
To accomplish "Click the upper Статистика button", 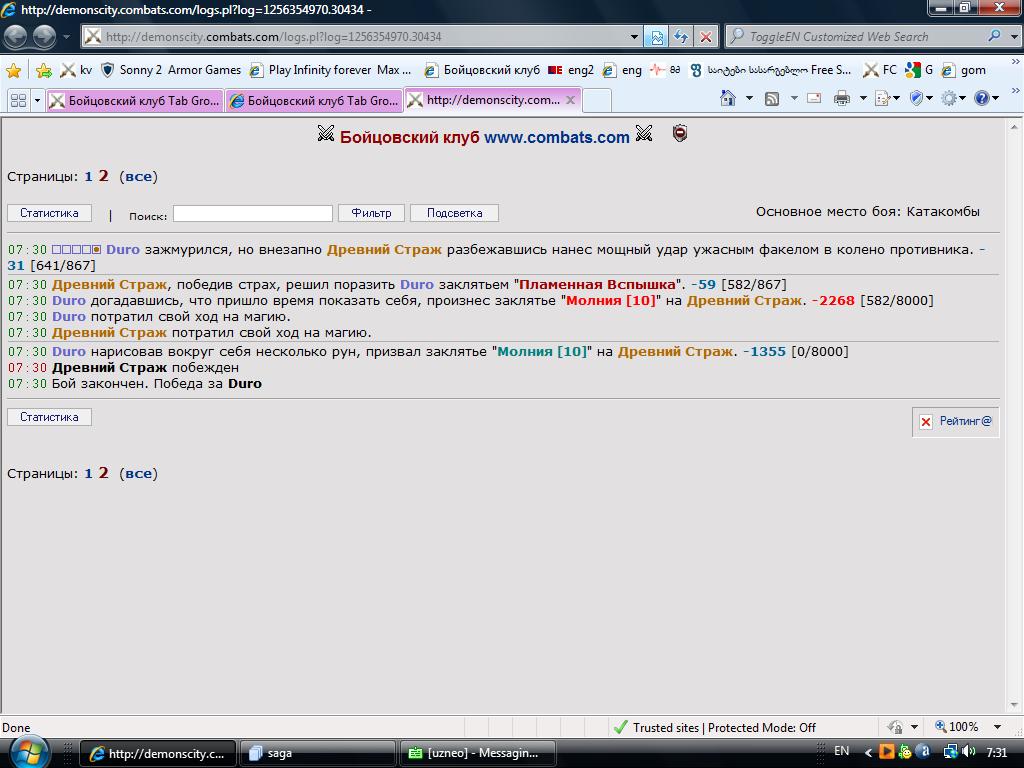I will point(50,213).
